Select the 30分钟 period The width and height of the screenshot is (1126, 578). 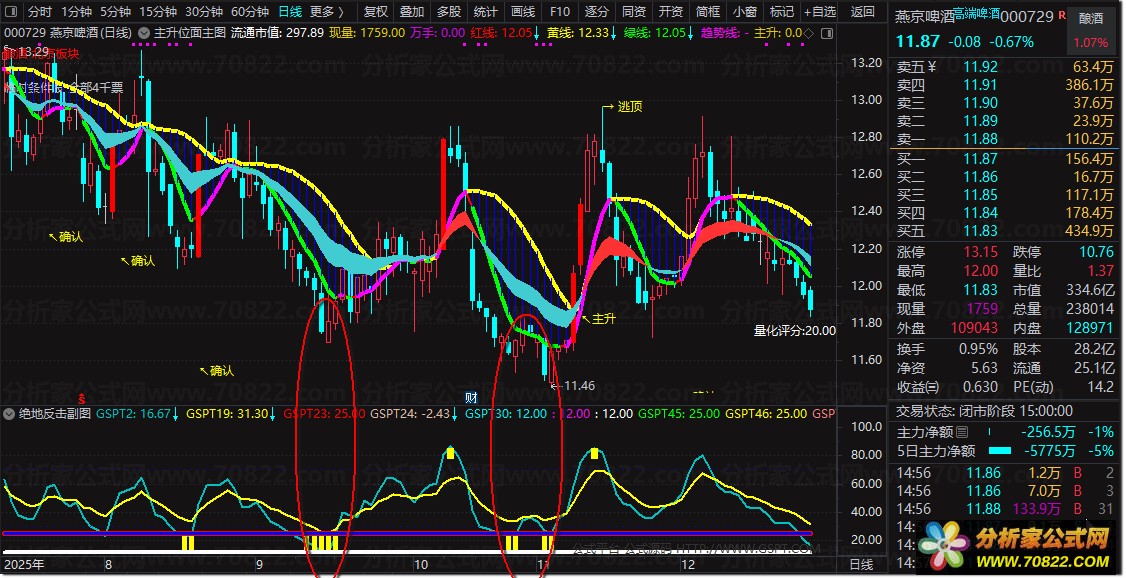[x=204, y=11]
